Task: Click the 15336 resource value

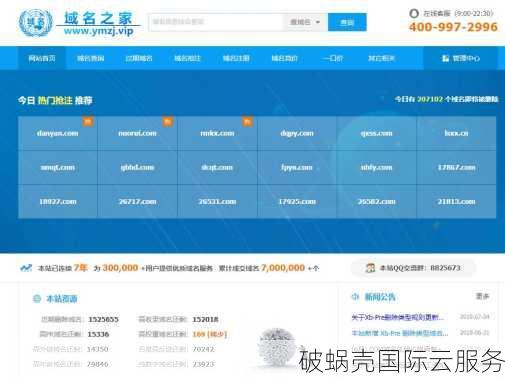Action: (x=98, y=334)
